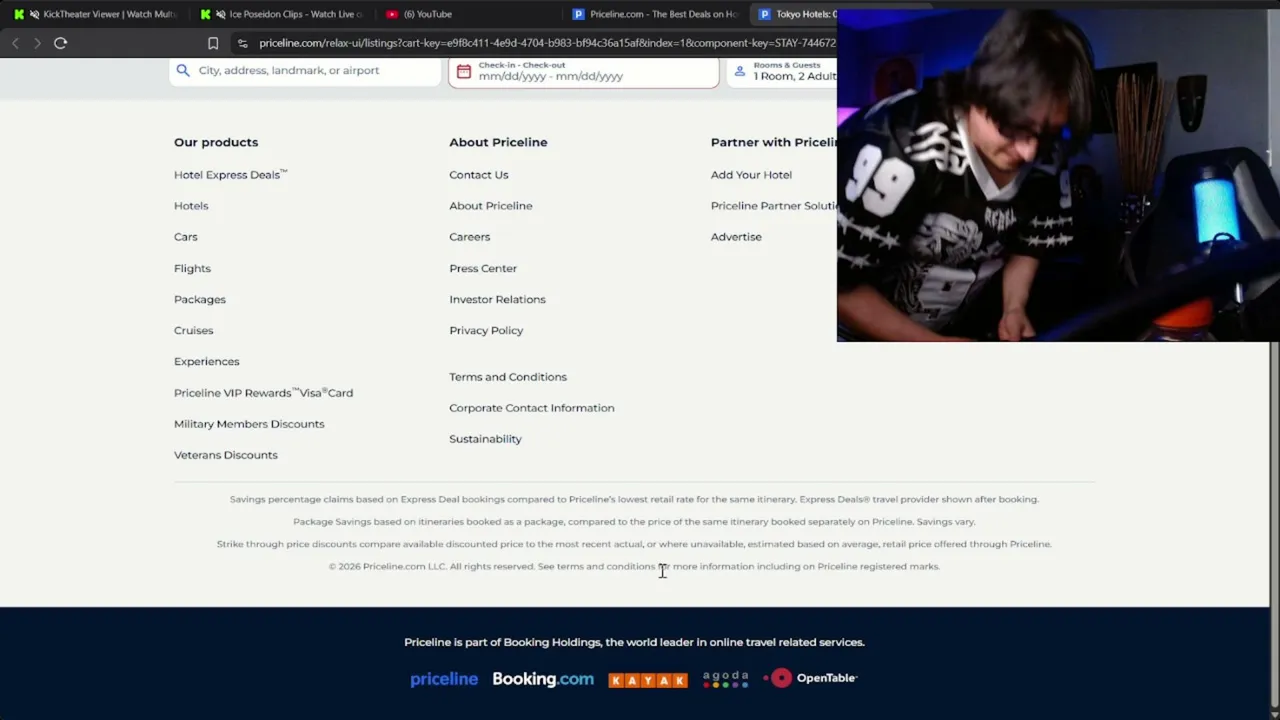Click the bold 'About Priceline' column heading

click(498, 142)
